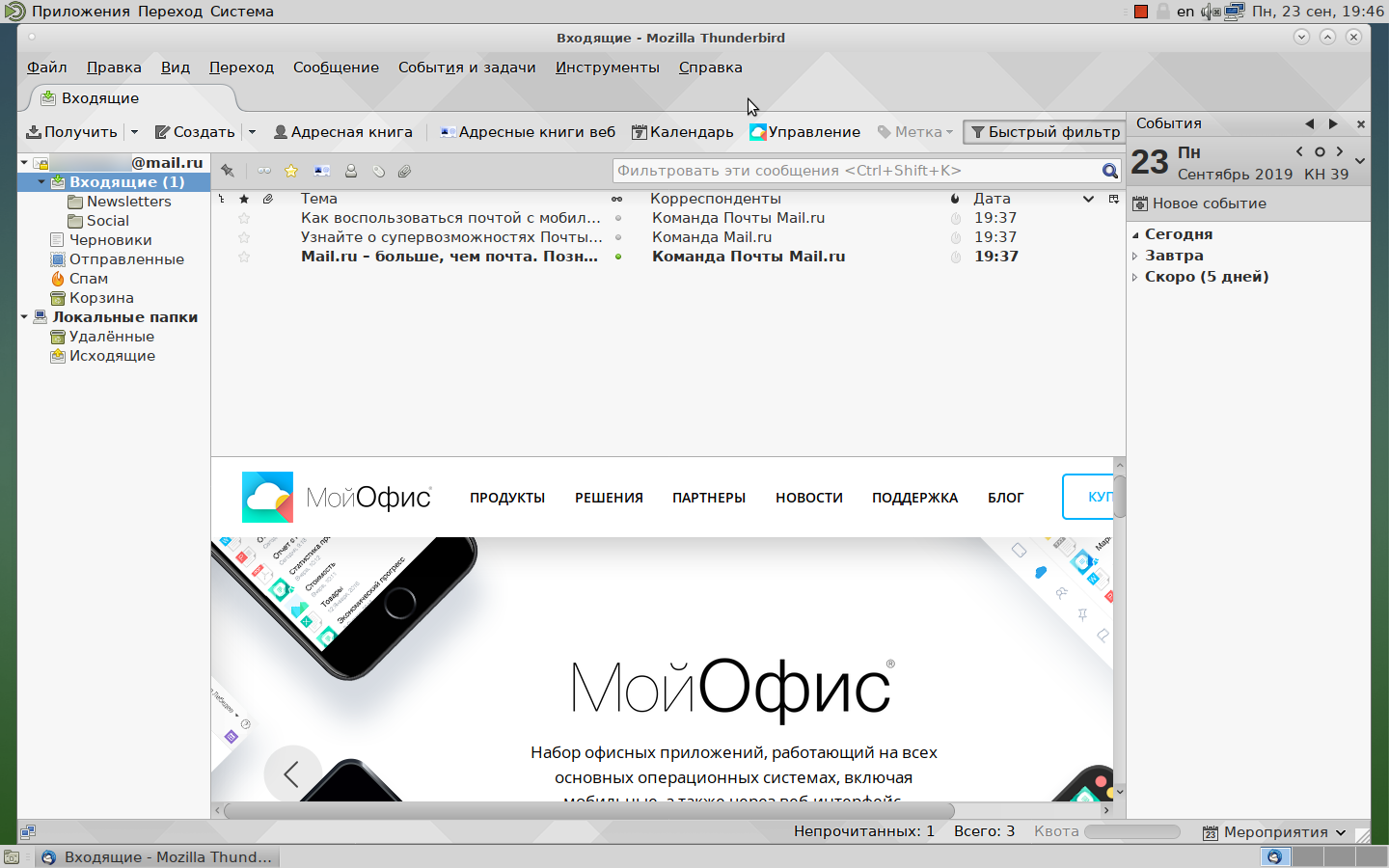Collapse the mail.ru account tree

(24, 163)
